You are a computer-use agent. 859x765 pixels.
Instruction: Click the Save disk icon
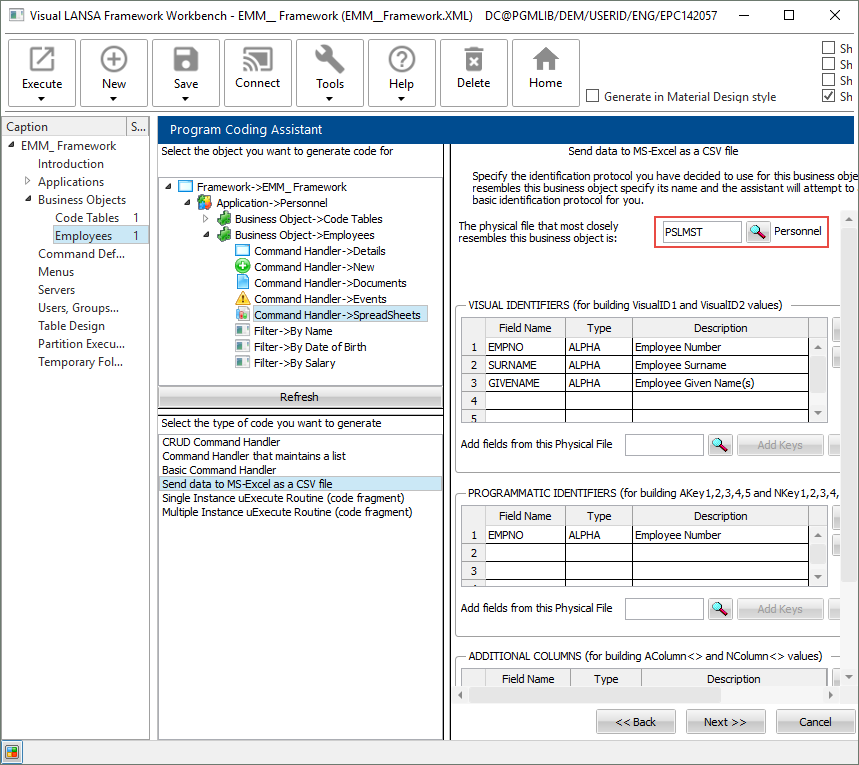(x=186, y=60)
